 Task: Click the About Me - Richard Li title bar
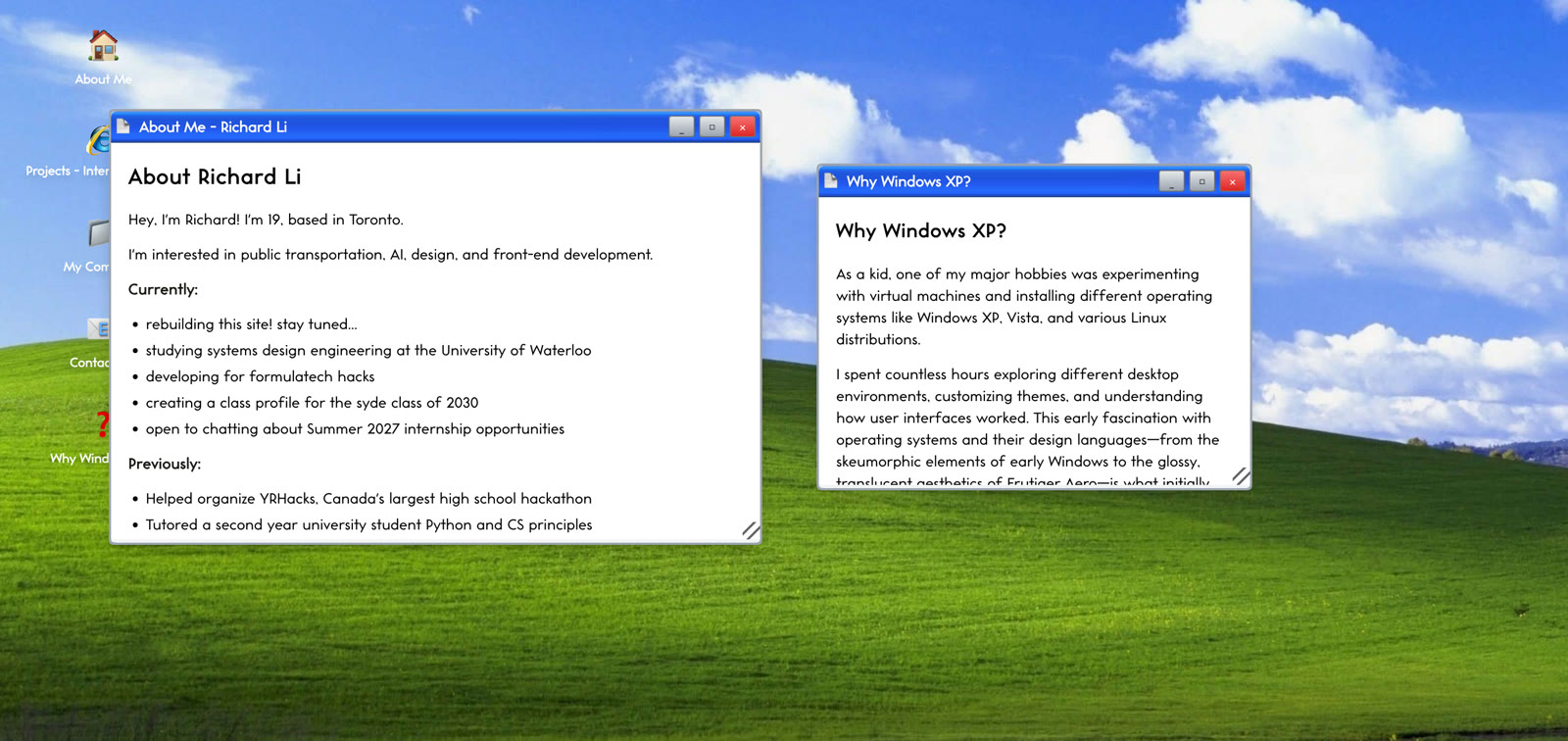coord(436,126)
